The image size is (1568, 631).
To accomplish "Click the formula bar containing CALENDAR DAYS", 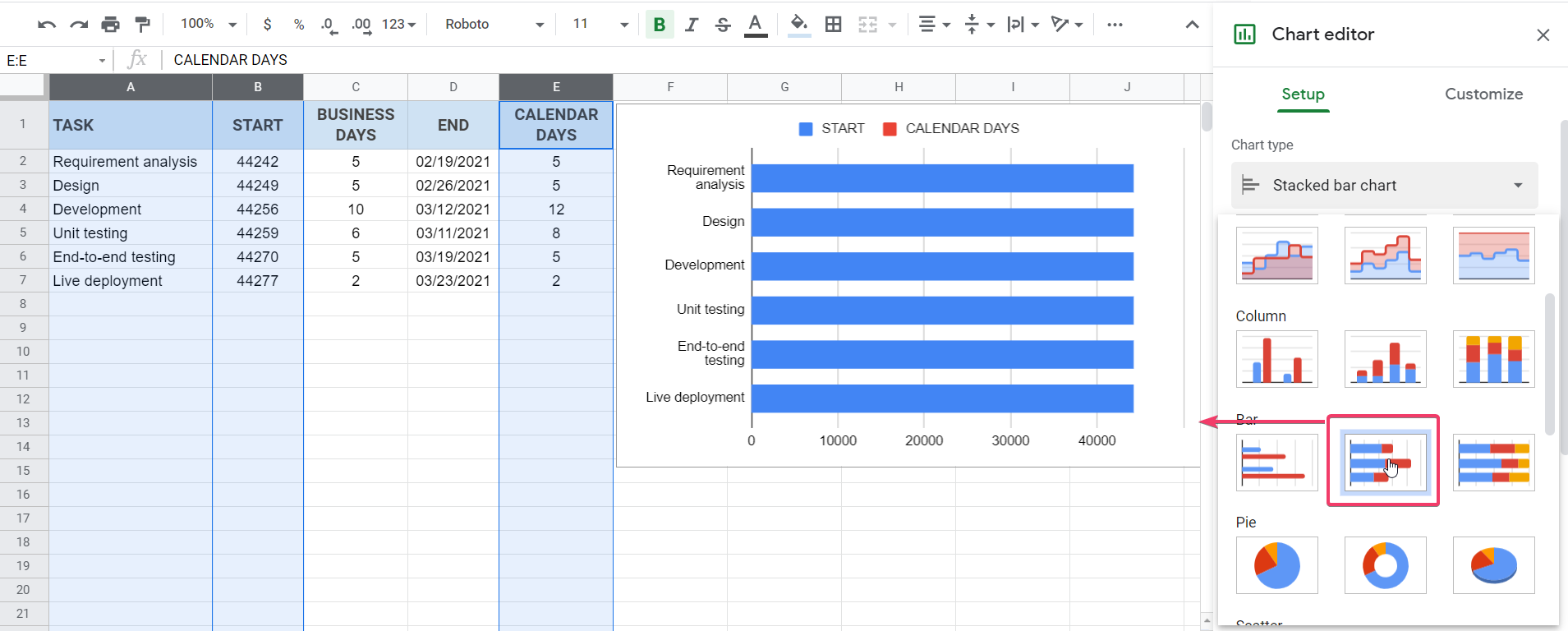I will coord(687,60).
